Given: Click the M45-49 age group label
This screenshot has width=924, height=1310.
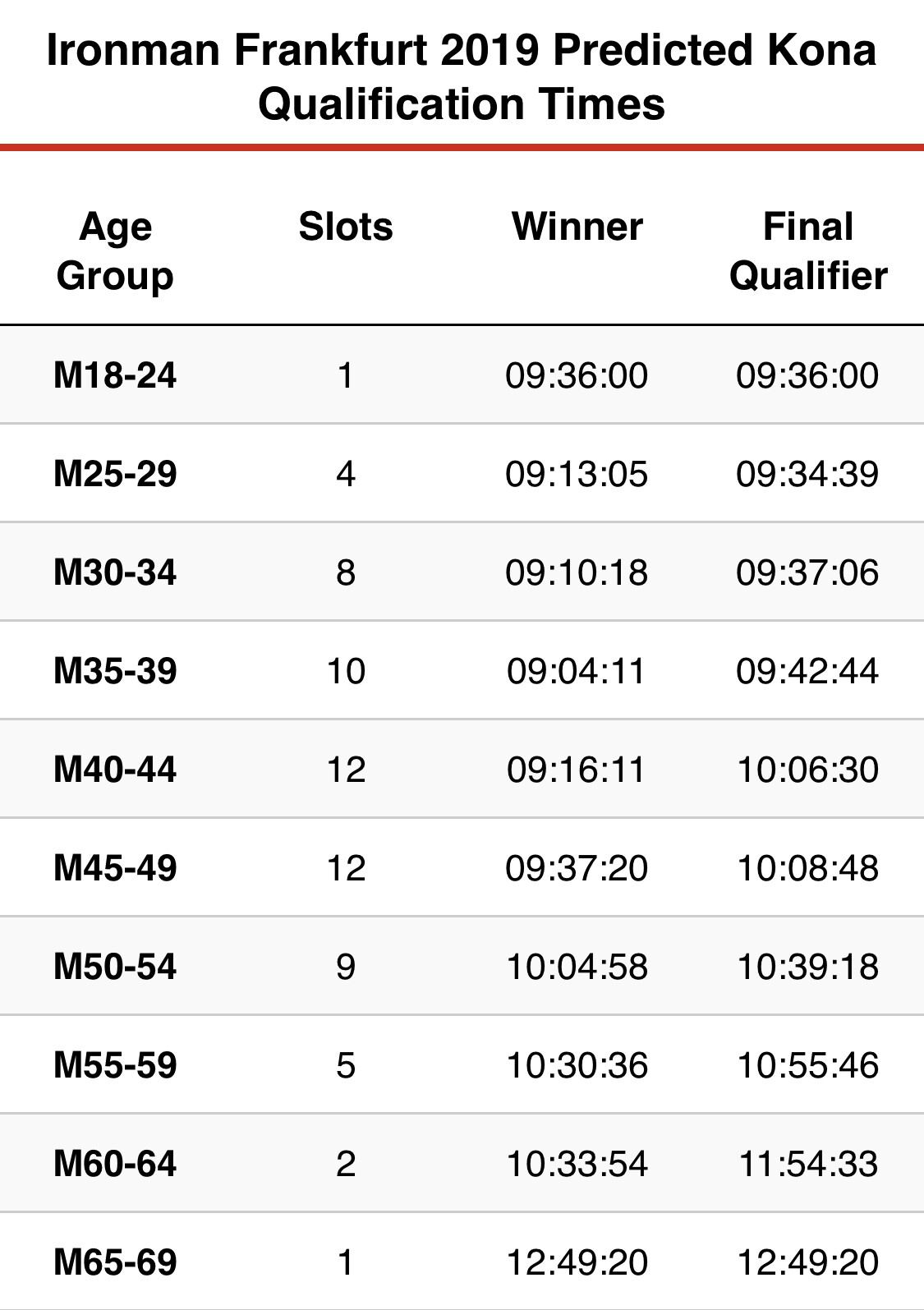Looking at the screenshot, I should [x=115, y=868].
